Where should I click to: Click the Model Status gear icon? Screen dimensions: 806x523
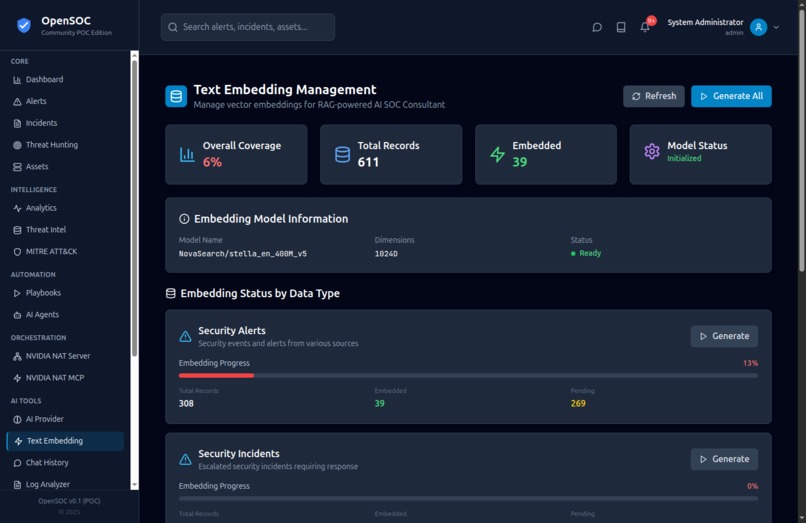[652, 151]
